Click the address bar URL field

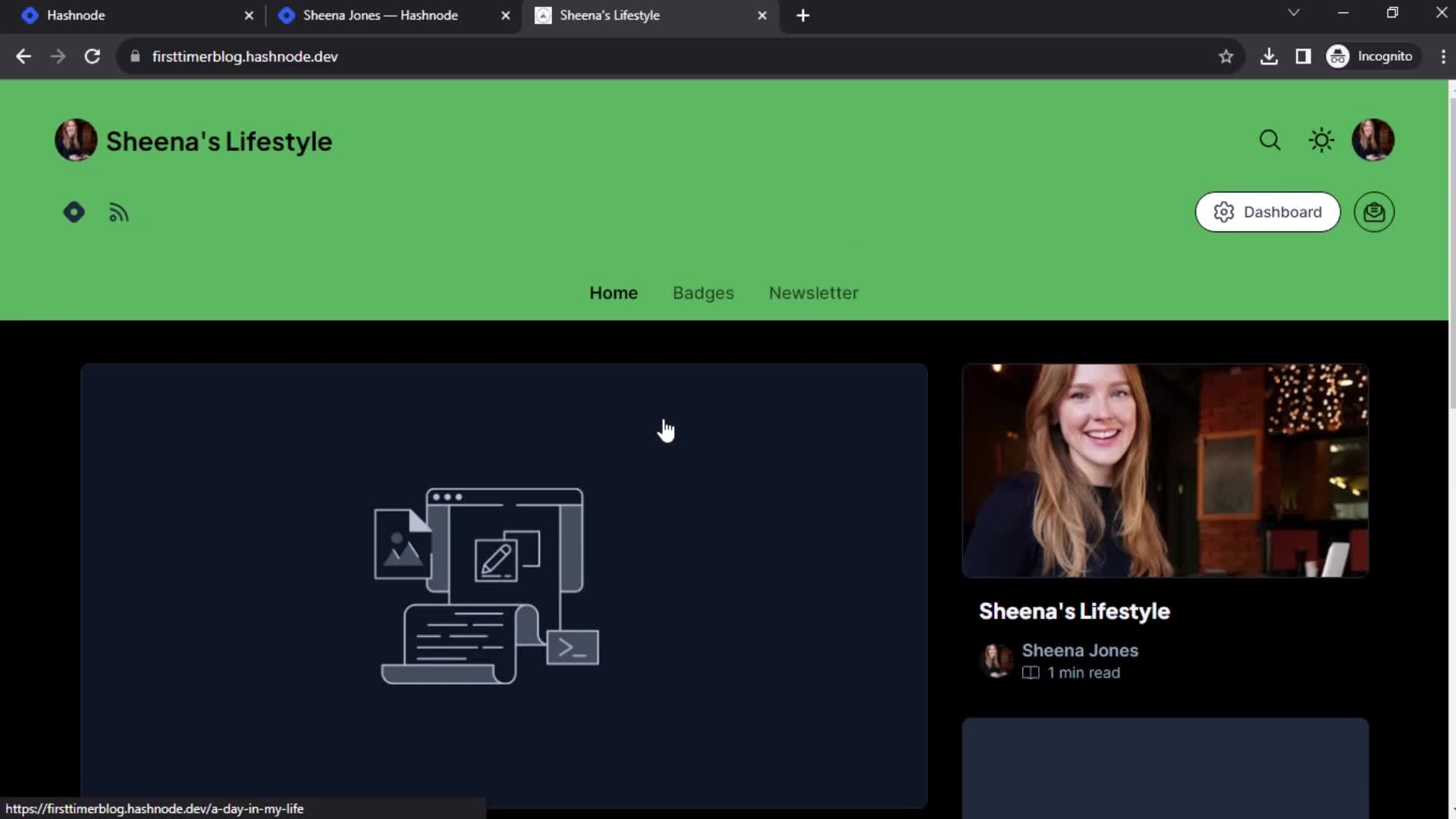point(679,56)
